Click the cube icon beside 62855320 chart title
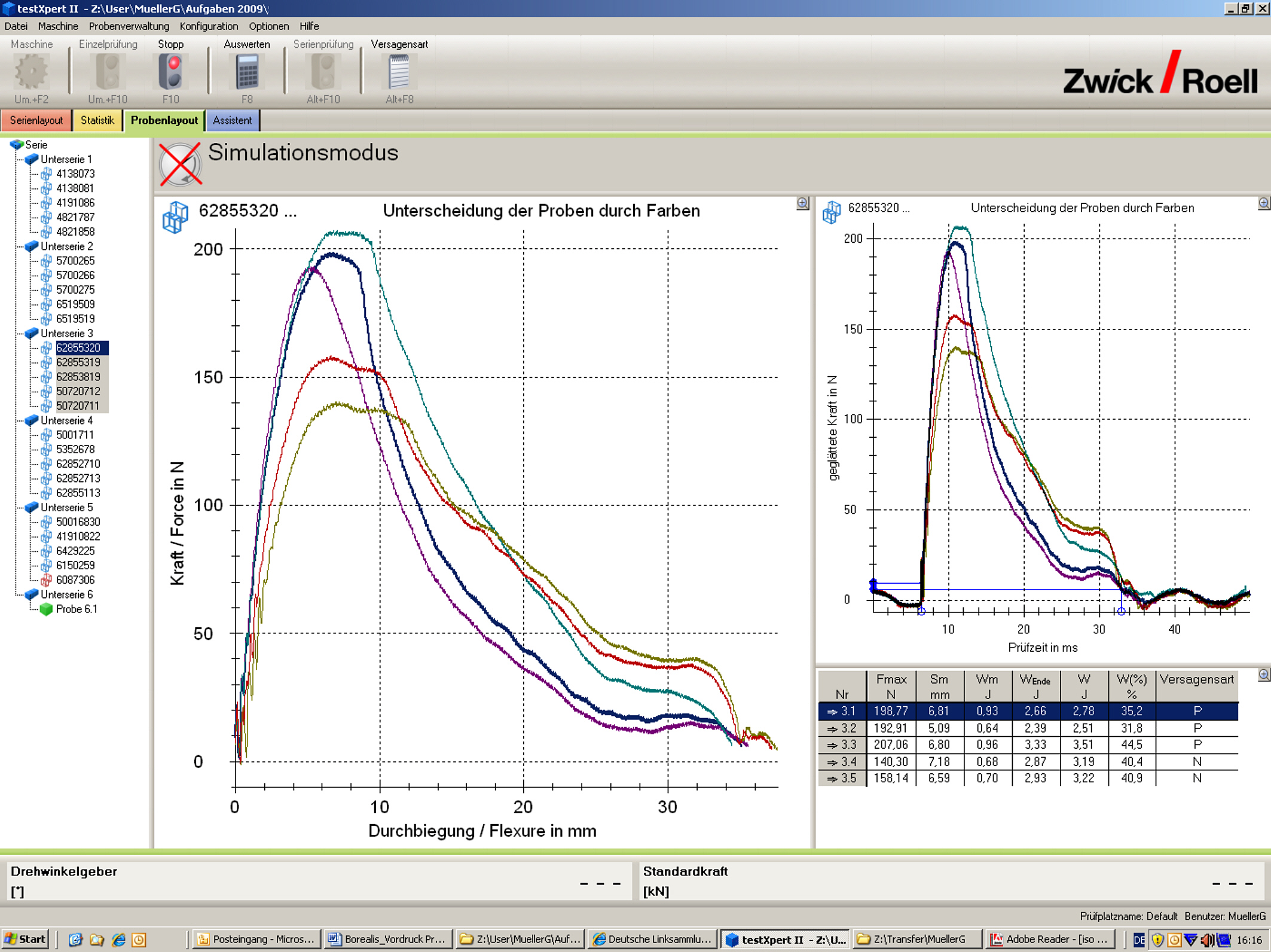This screenshot has width=1271, height=952. 175,216
